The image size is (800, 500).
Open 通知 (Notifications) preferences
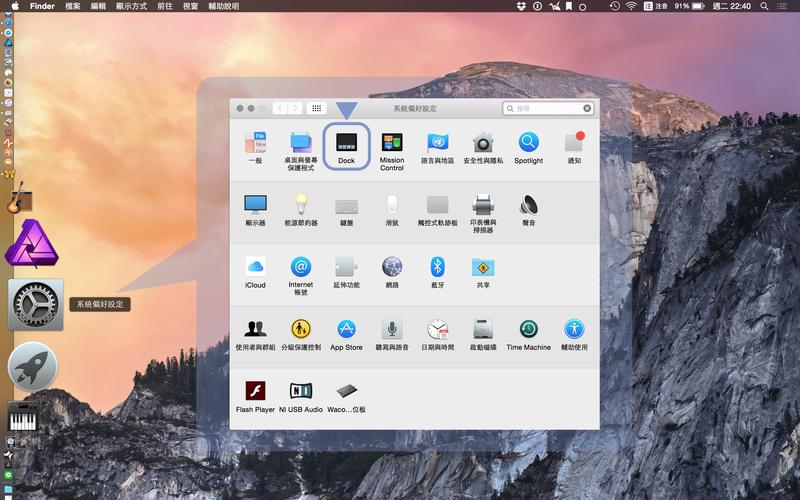tap(574, 147)
